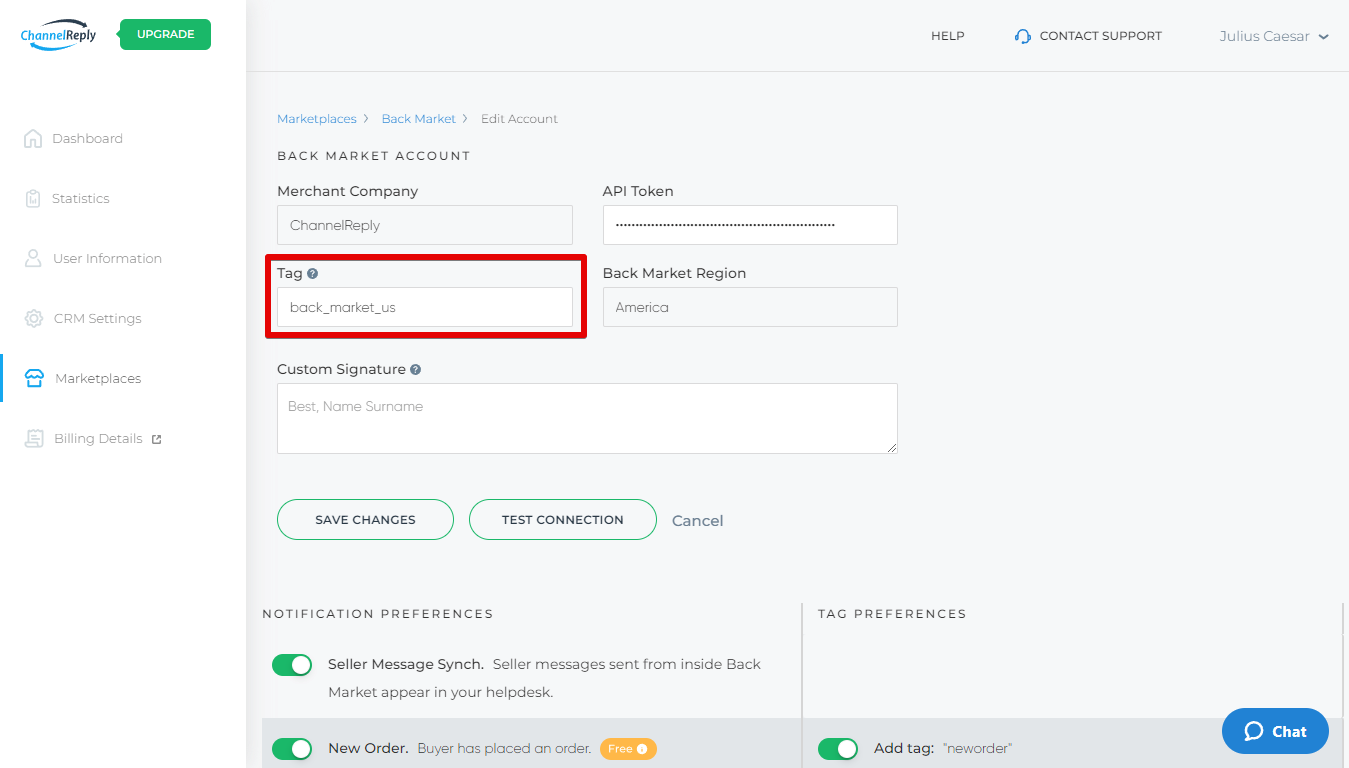This screenshot has height=768, width=1349.
Task: Open the Dashboard menu item
Action: tap(87, 138)
